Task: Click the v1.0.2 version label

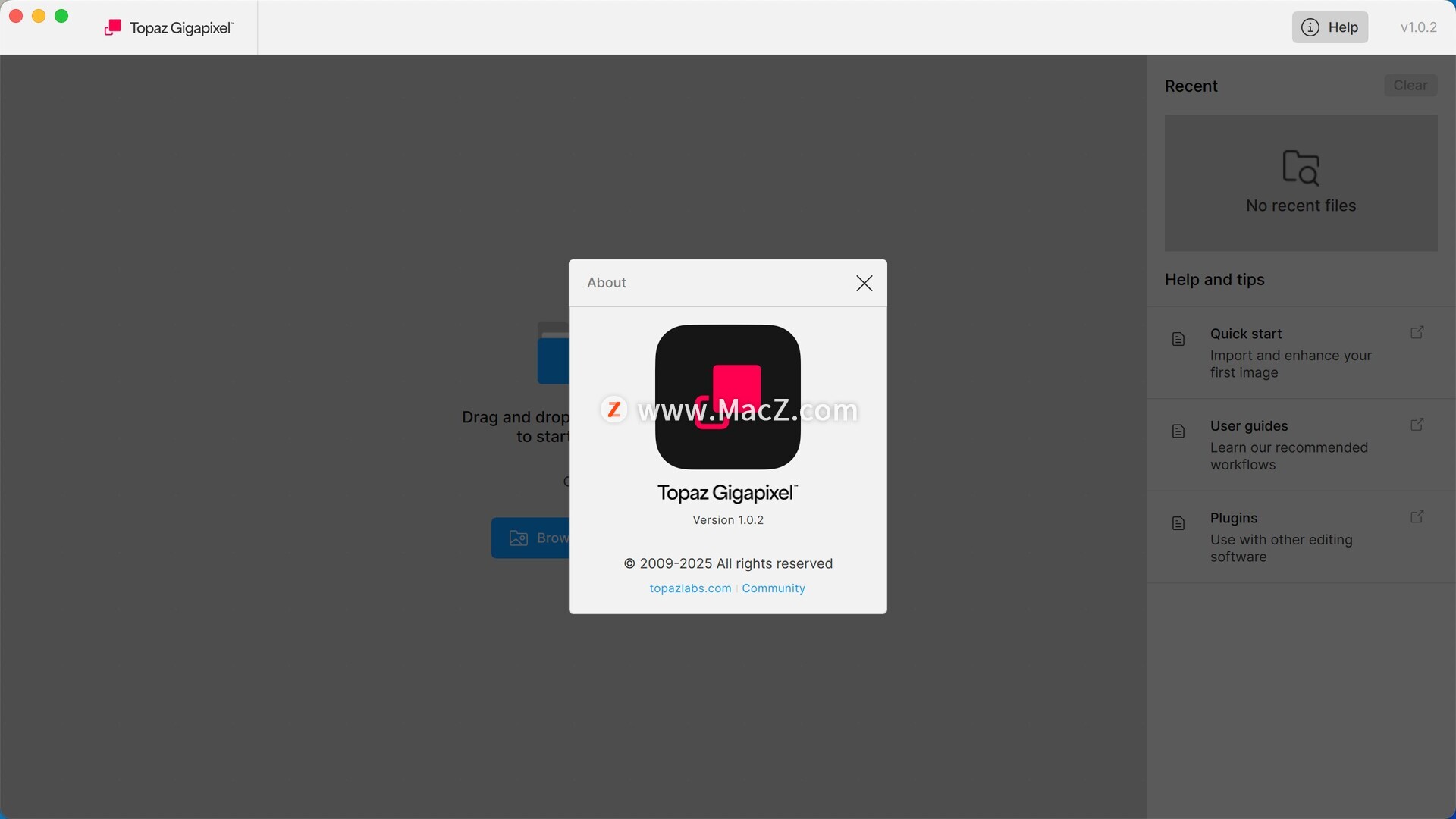Action: [x=1418, y=27]
